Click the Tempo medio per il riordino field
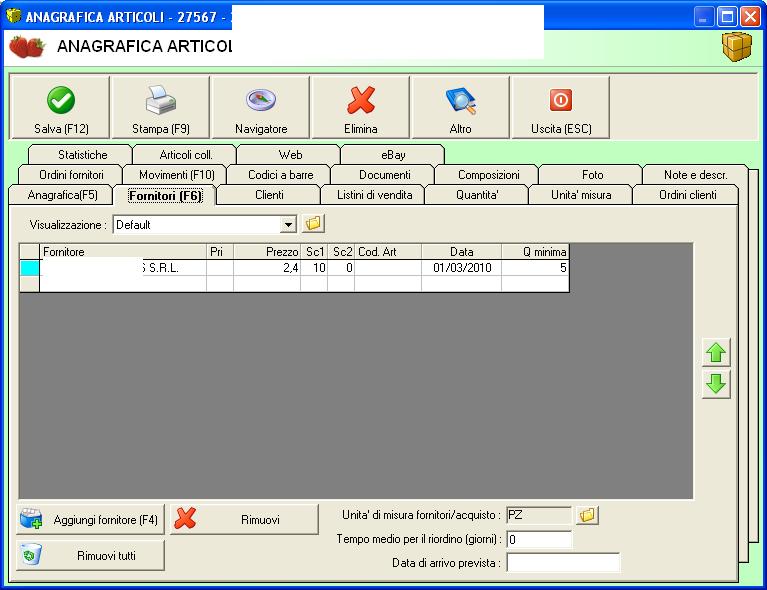This screenshot has width=767, height=590. click(x=539, y=539)
